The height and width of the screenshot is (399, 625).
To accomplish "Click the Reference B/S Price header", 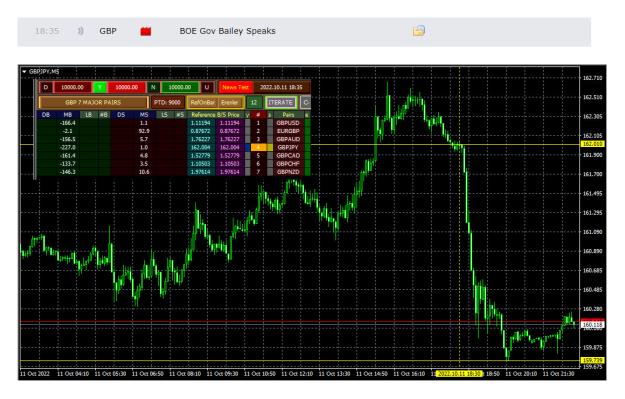I will pos(215,115).
